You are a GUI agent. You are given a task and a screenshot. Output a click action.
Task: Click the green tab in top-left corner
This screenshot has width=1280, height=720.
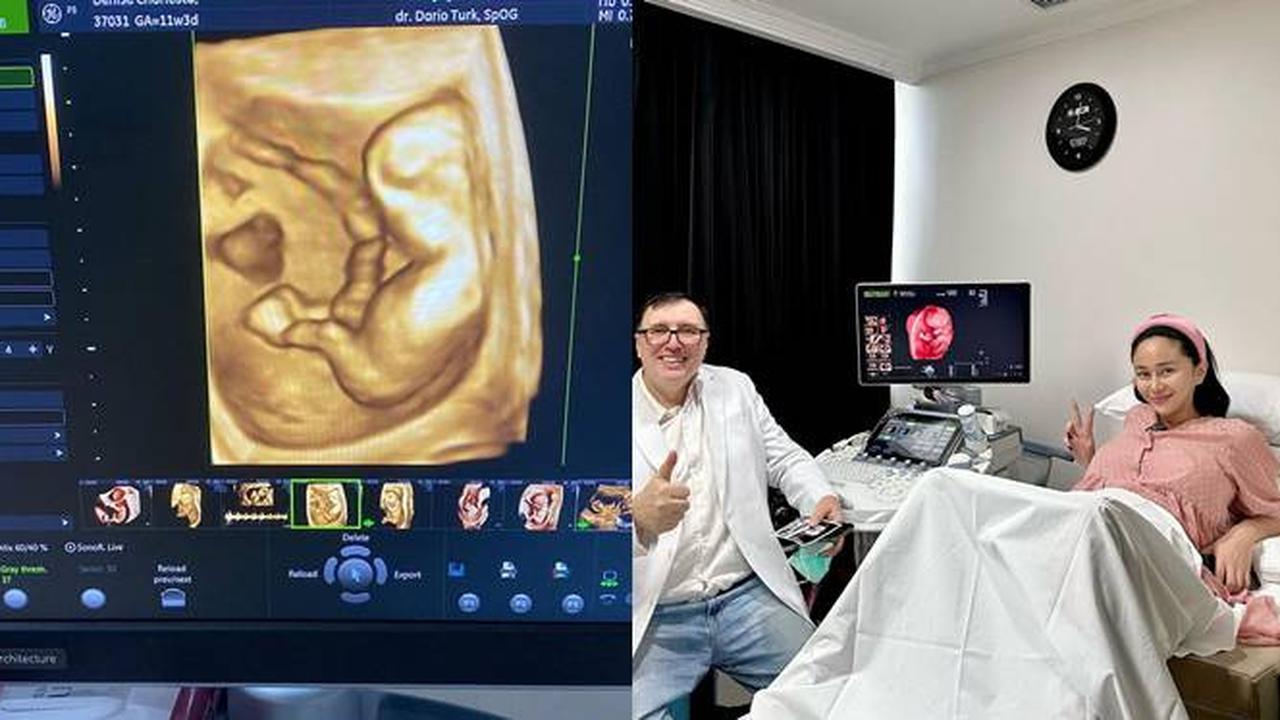tap(14, 16)
